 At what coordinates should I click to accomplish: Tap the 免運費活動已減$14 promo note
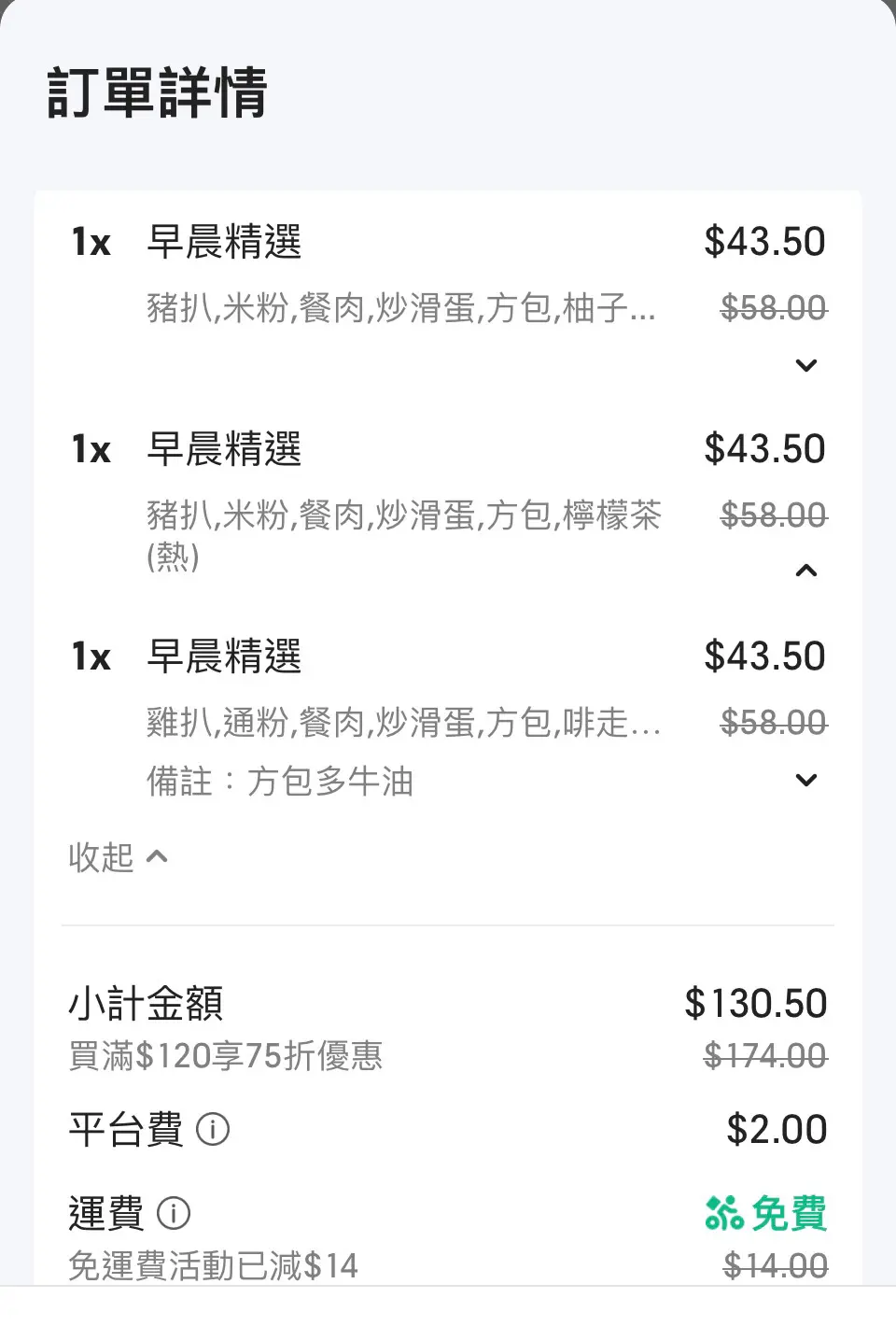pos(213,1266)
